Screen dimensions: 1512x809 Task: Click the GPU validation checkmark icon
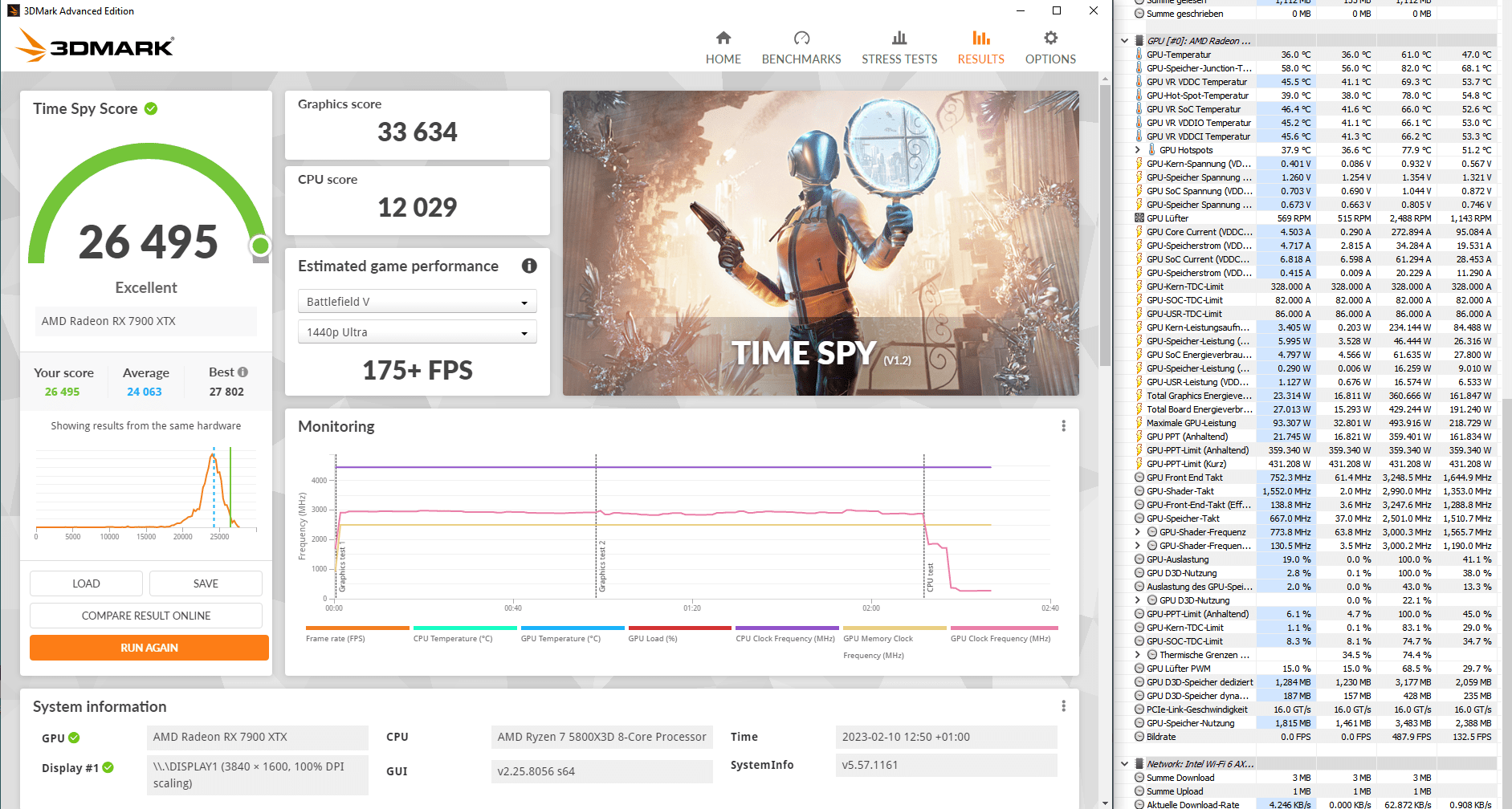point(74,738)
